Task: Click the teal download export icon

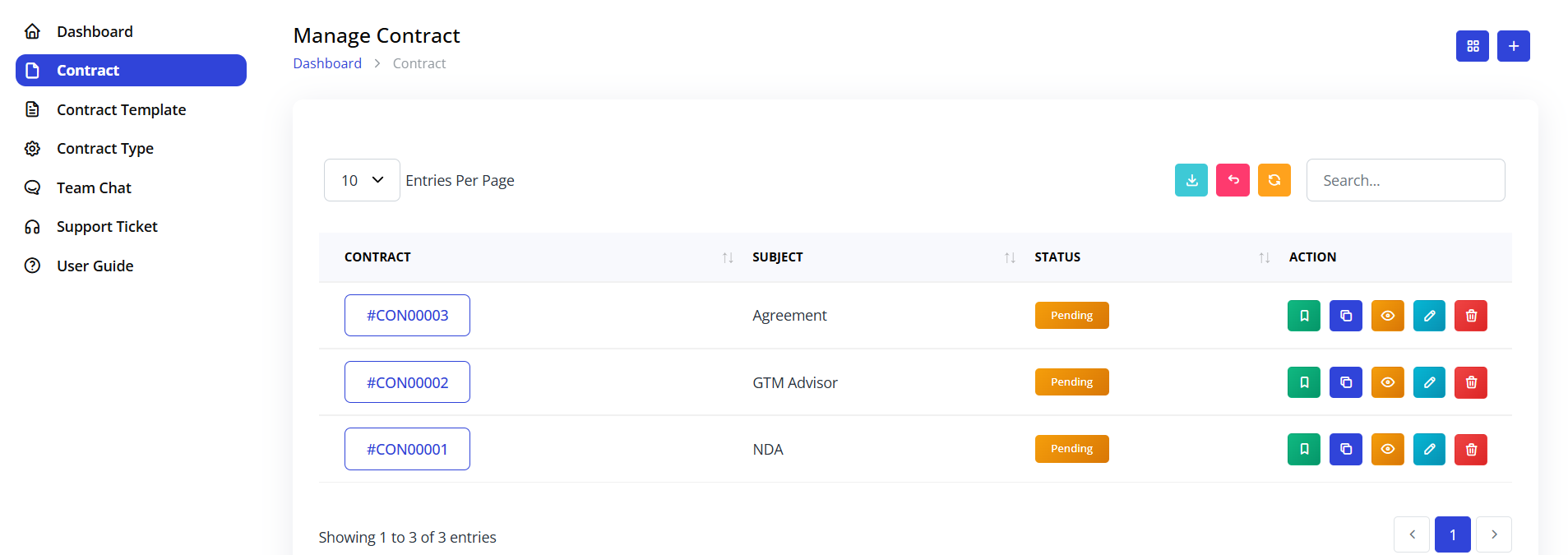Action: pos(1191,180)
